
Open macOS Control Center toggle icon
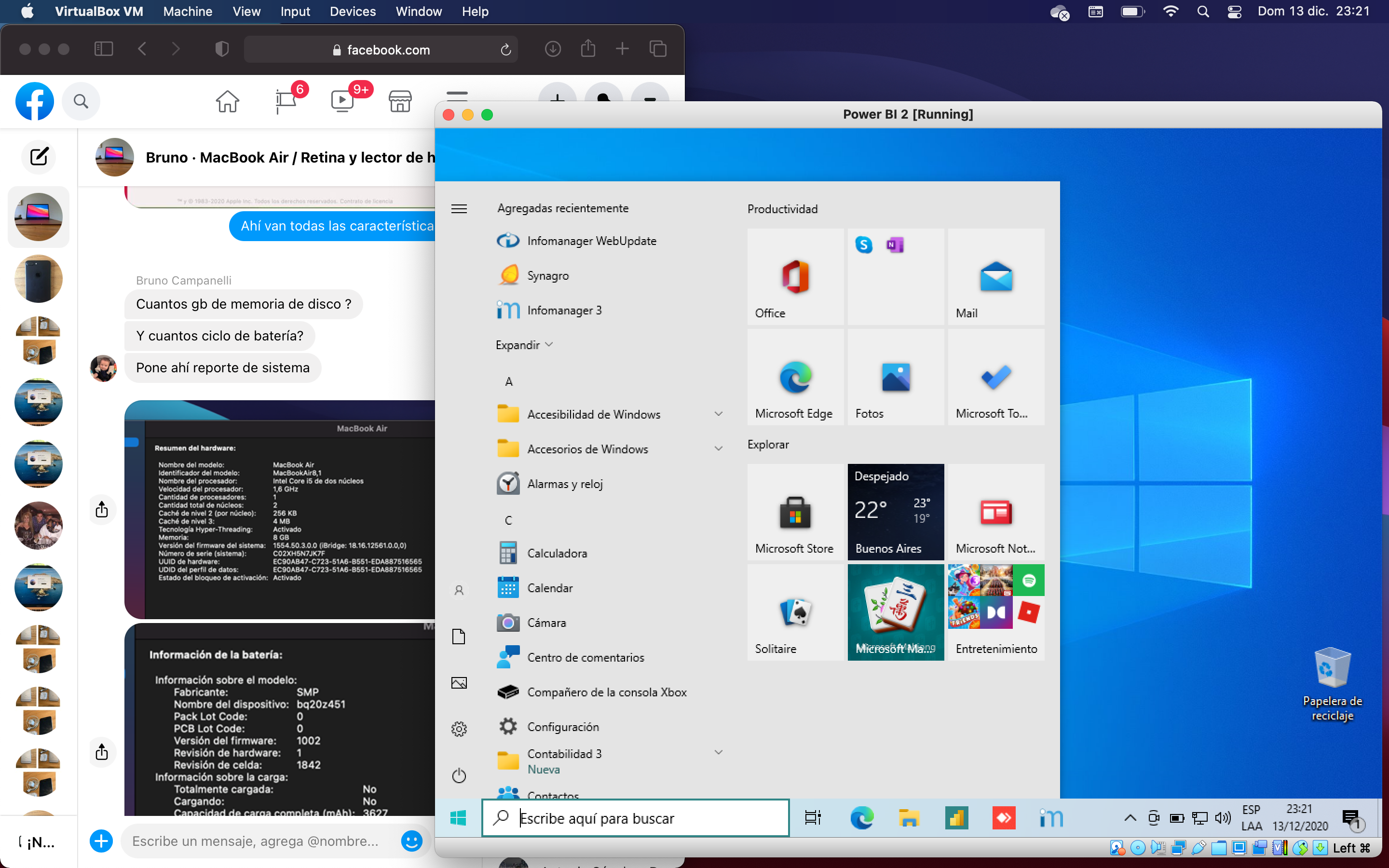tap(1235, 12)
